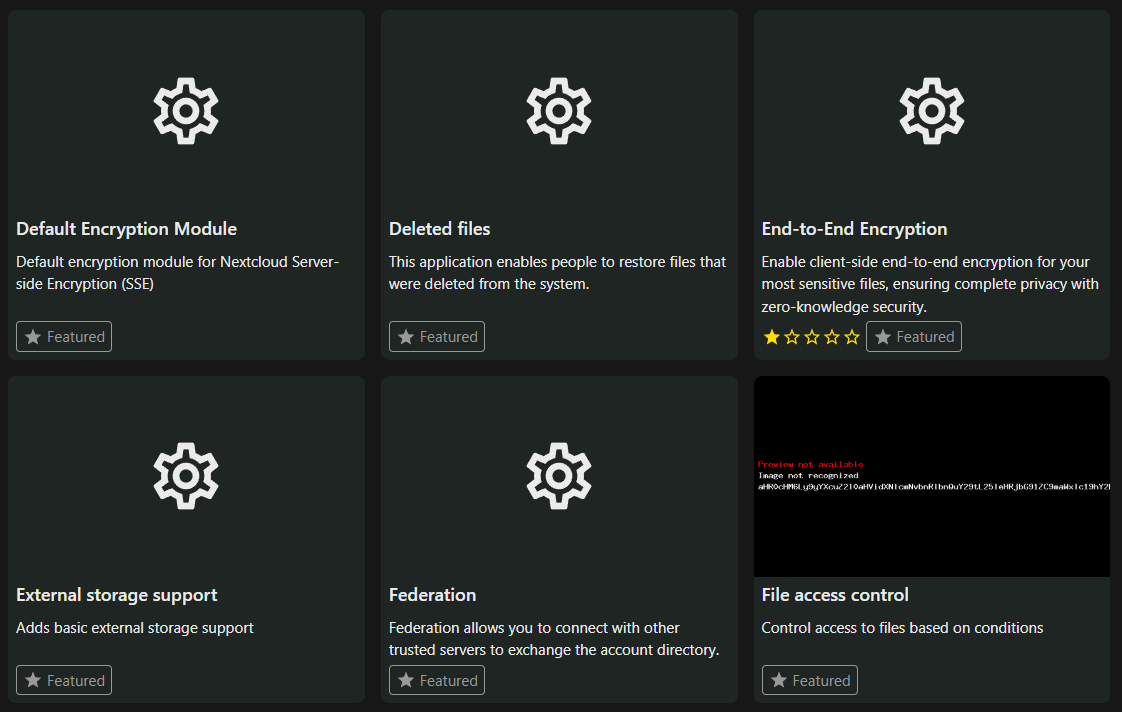Screen dimensions: 1122x712
Task: Click "Federation allows you to connect" description
Action: (x=554, y=638)
